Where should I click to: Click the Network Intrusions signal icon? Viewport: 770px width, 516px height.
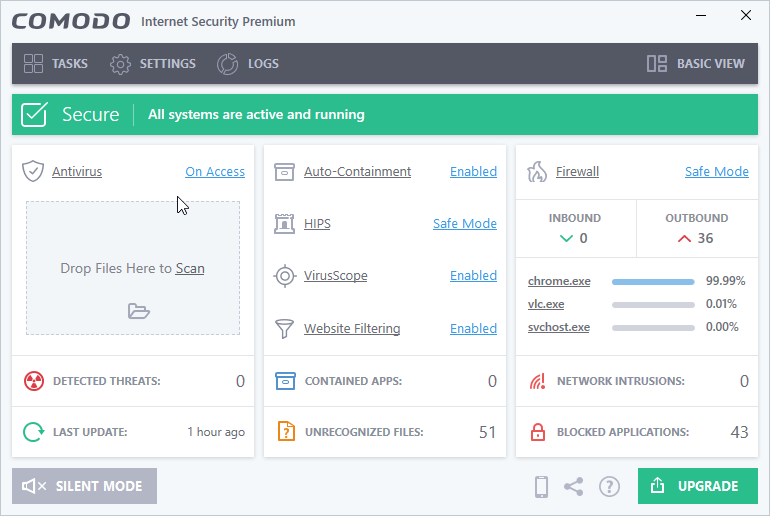537,381
